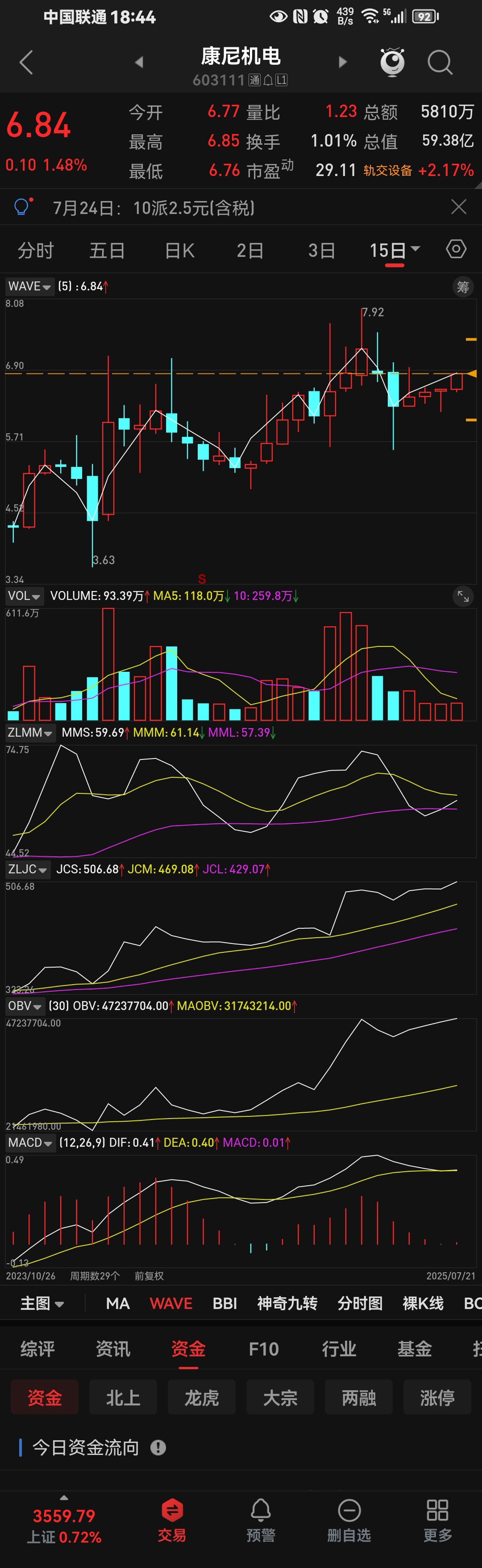The width and height of the screenshot is (482, 1568).
Task: Open the ZLMM indicator dropdown
Action: pyautogui.click(x=30, y=732)
